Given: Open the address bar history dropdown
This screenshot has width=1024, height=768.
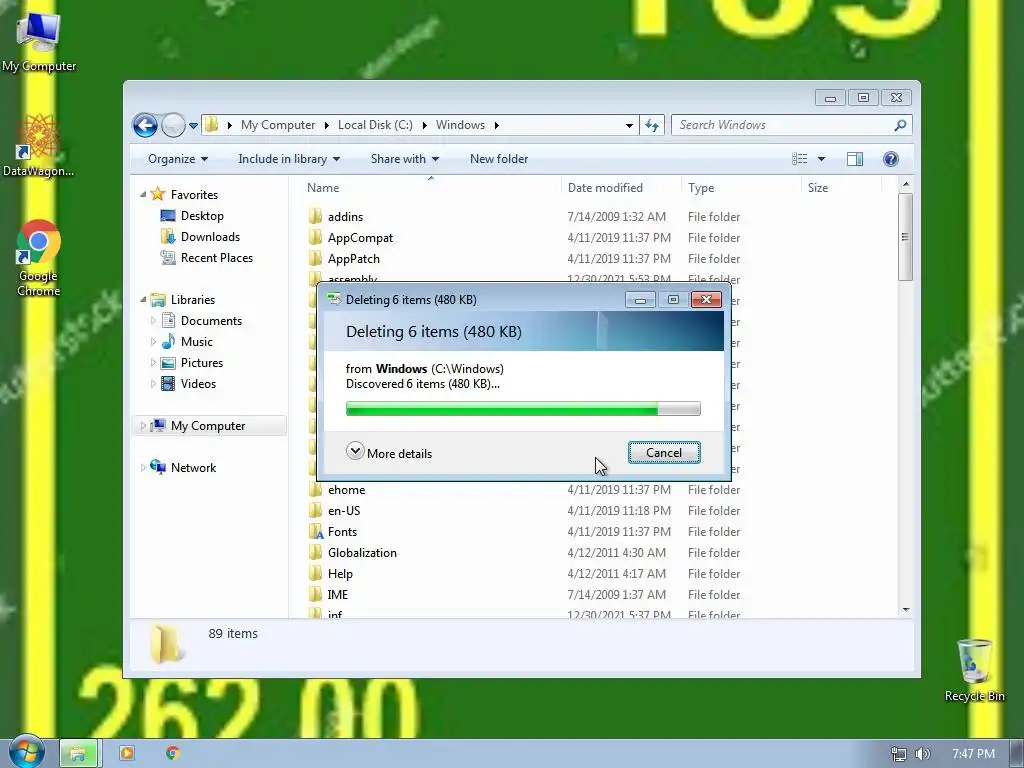Looking at the screenshot, I should 629,125.
